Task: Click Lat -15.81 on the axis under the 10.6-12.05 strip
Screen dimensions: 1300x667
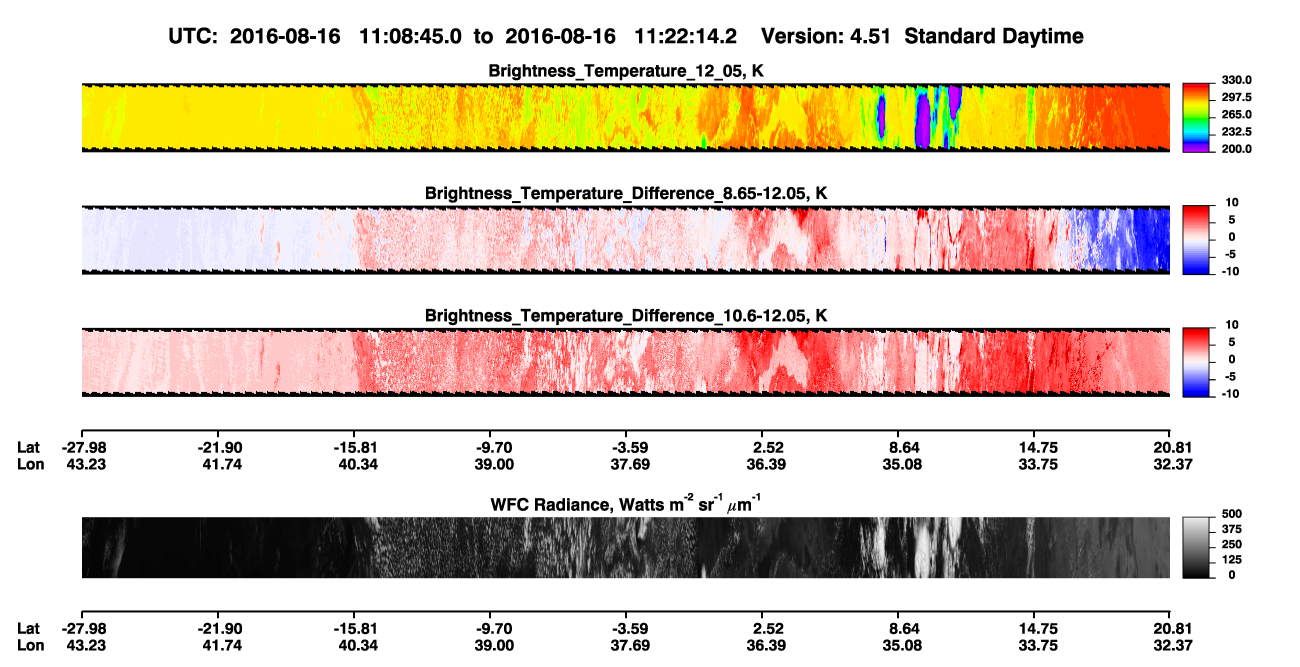Action: click(x=354, y=448)
